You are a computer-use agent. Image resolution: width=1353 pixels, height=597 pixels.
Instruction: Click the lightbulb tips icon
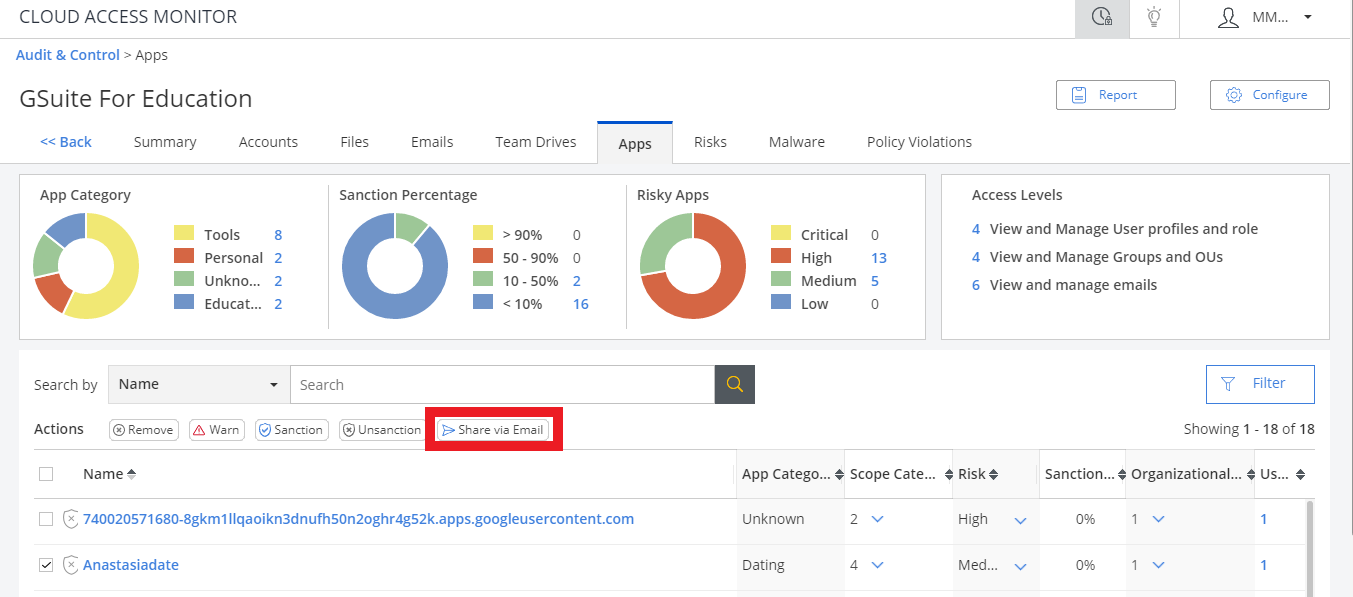[1154, 17]
